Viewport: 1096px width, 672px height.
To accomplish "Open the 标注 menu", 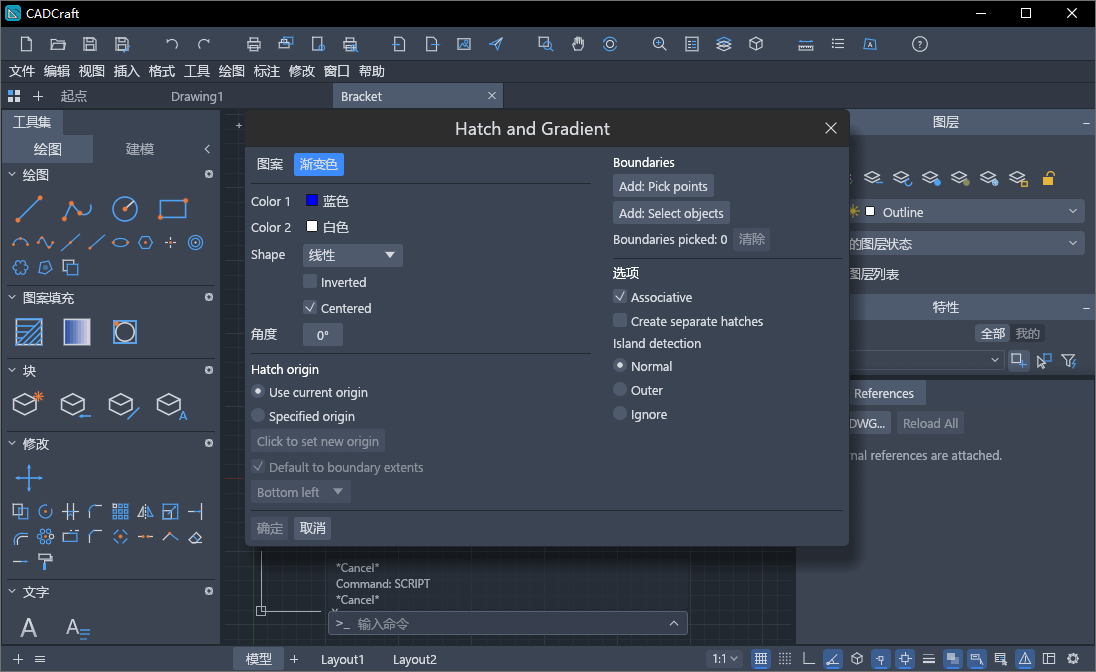I will click(266, 71).
